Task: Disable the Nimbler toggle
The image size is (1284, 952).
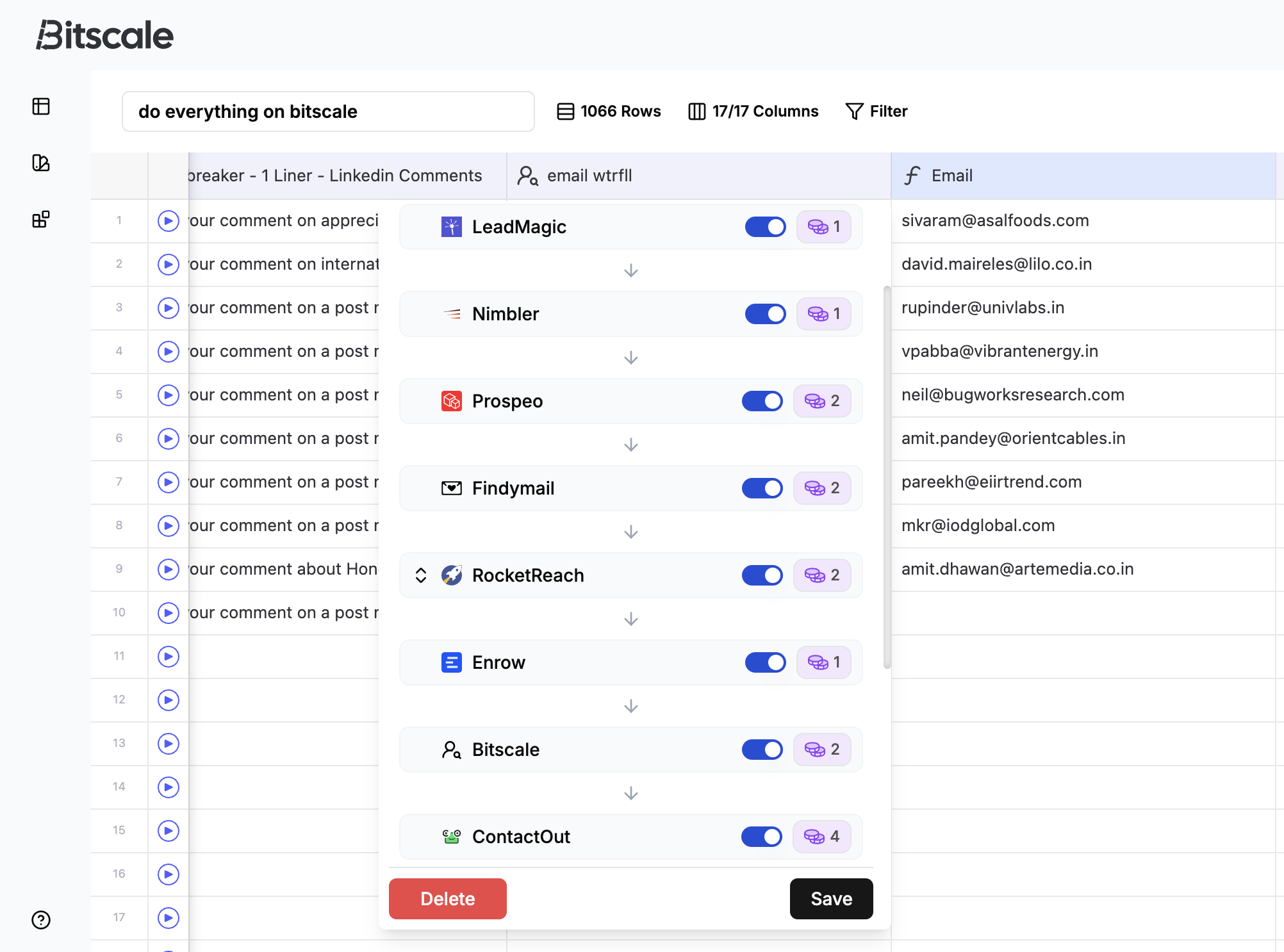Action: click(x=766, y=314)
